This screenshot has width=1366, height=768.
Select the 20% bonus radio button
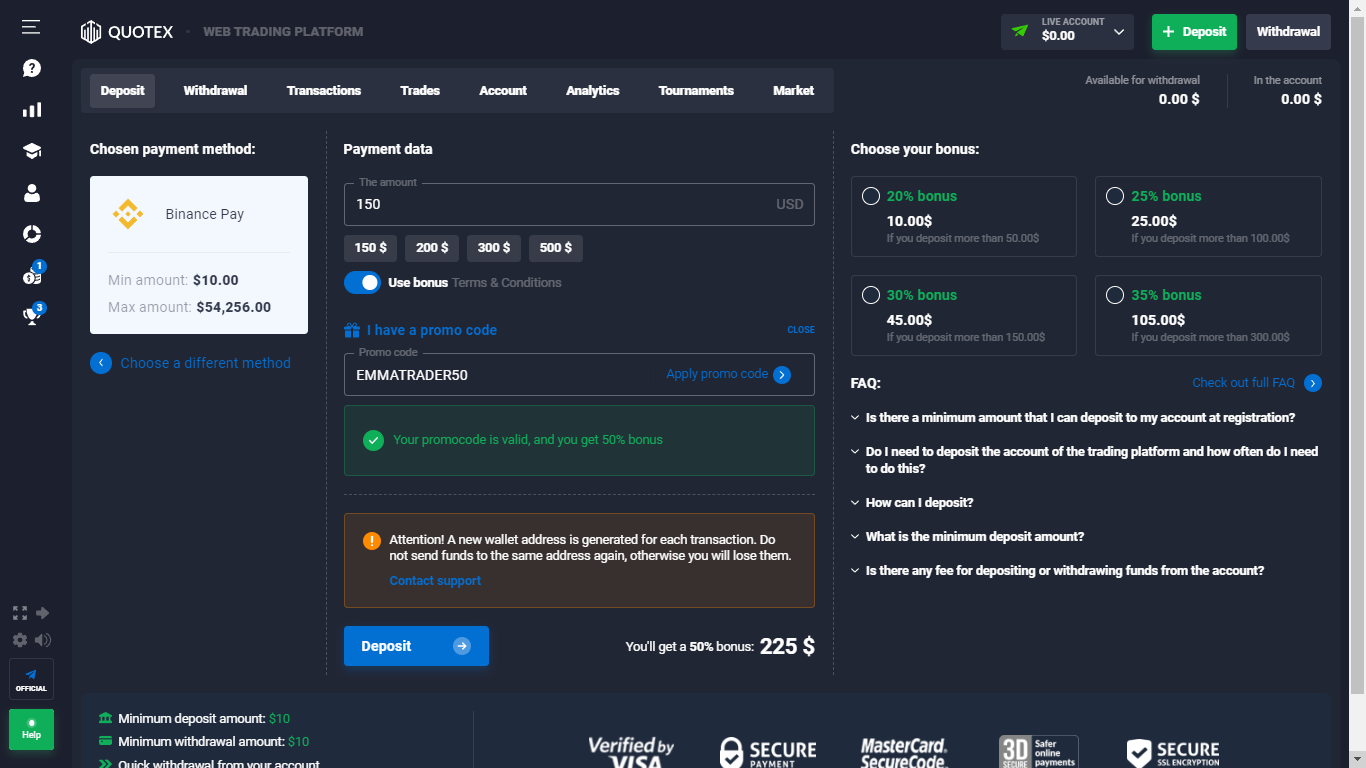tap(871, 196)
